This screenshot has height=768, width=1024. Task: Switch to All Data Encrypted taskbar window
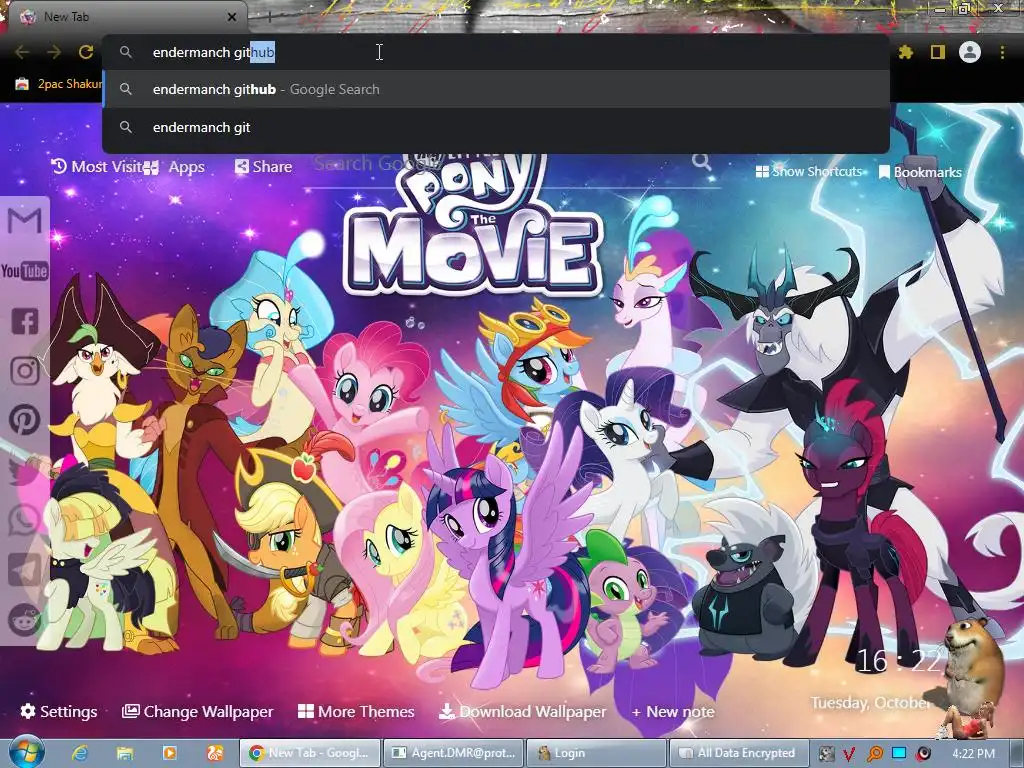(739, 753)
